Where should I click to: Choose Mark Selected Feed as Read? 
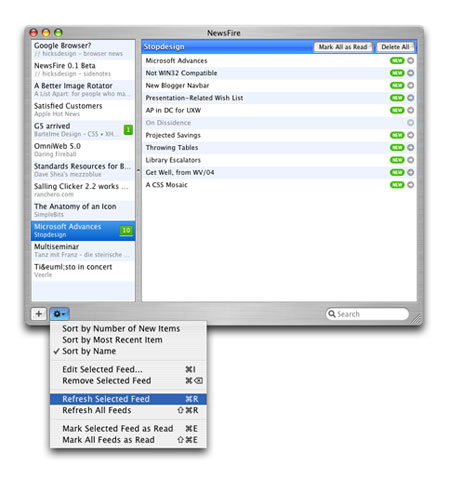pos(128,429)
